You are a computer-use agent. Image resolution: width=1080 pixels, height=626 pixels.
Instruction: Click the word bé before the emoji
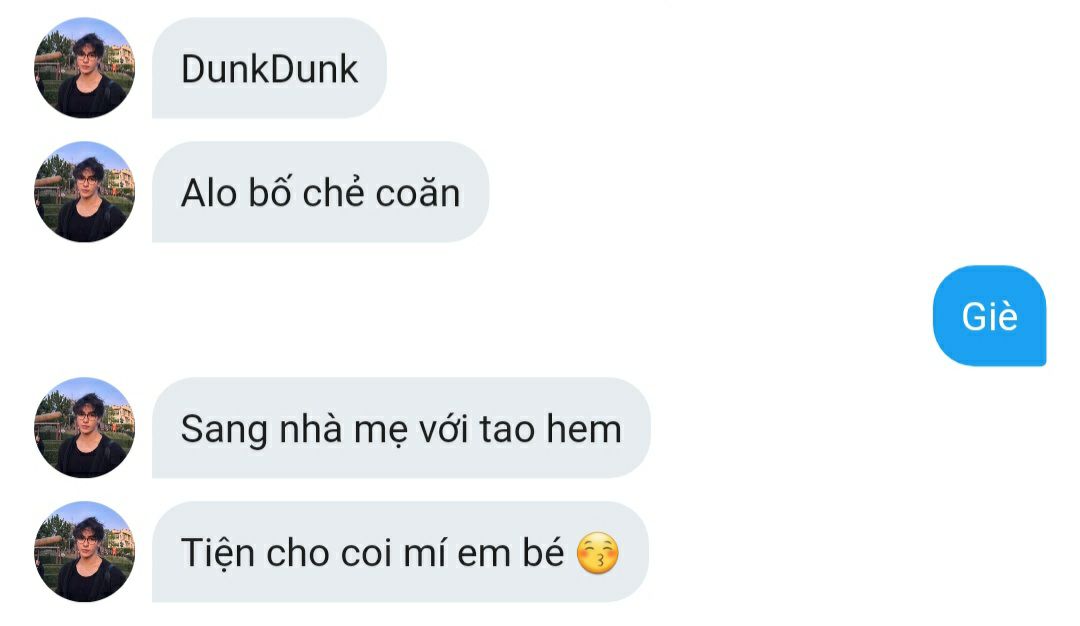point(543,552)
